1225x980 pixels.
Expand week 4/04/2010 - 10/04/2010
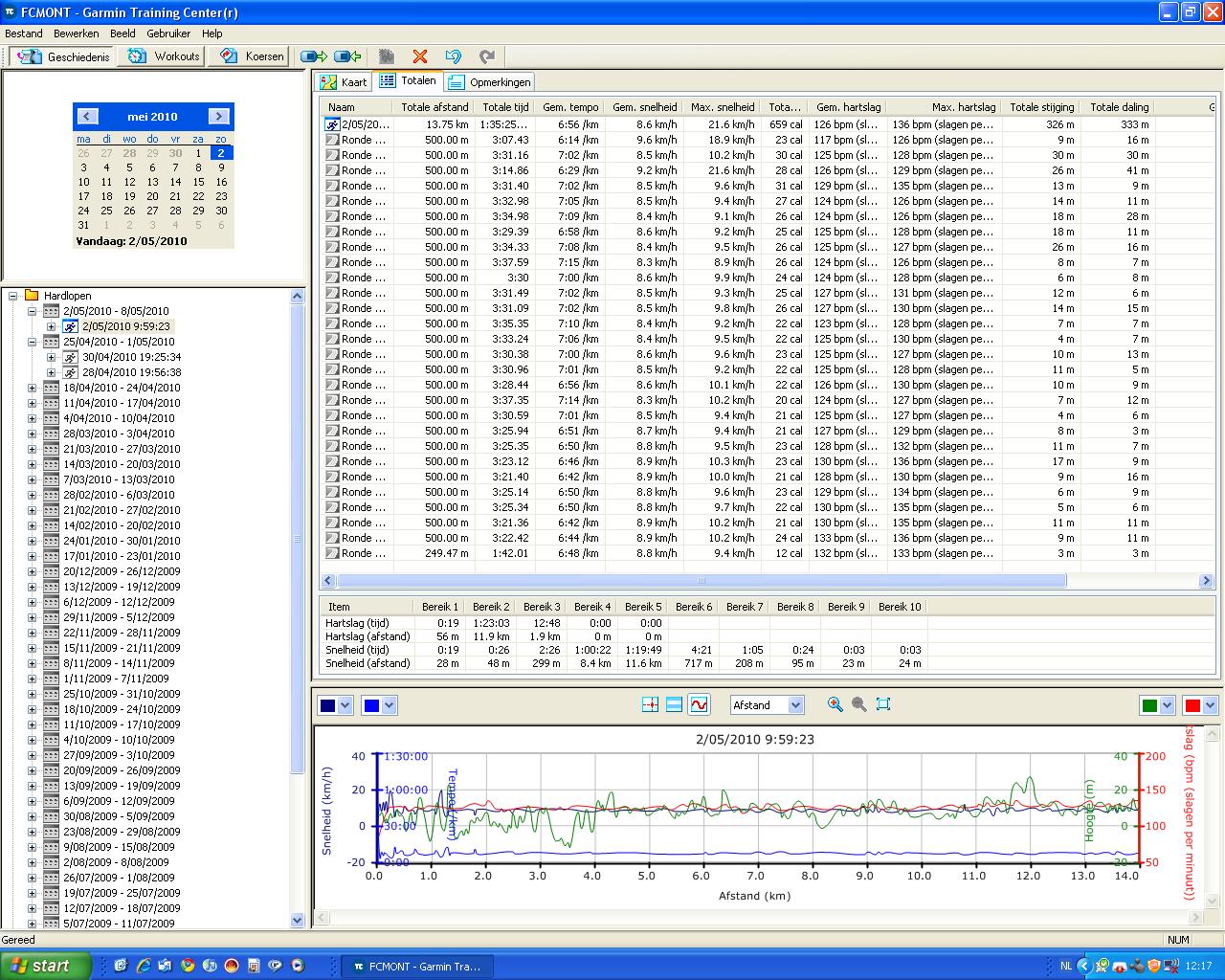32,418
